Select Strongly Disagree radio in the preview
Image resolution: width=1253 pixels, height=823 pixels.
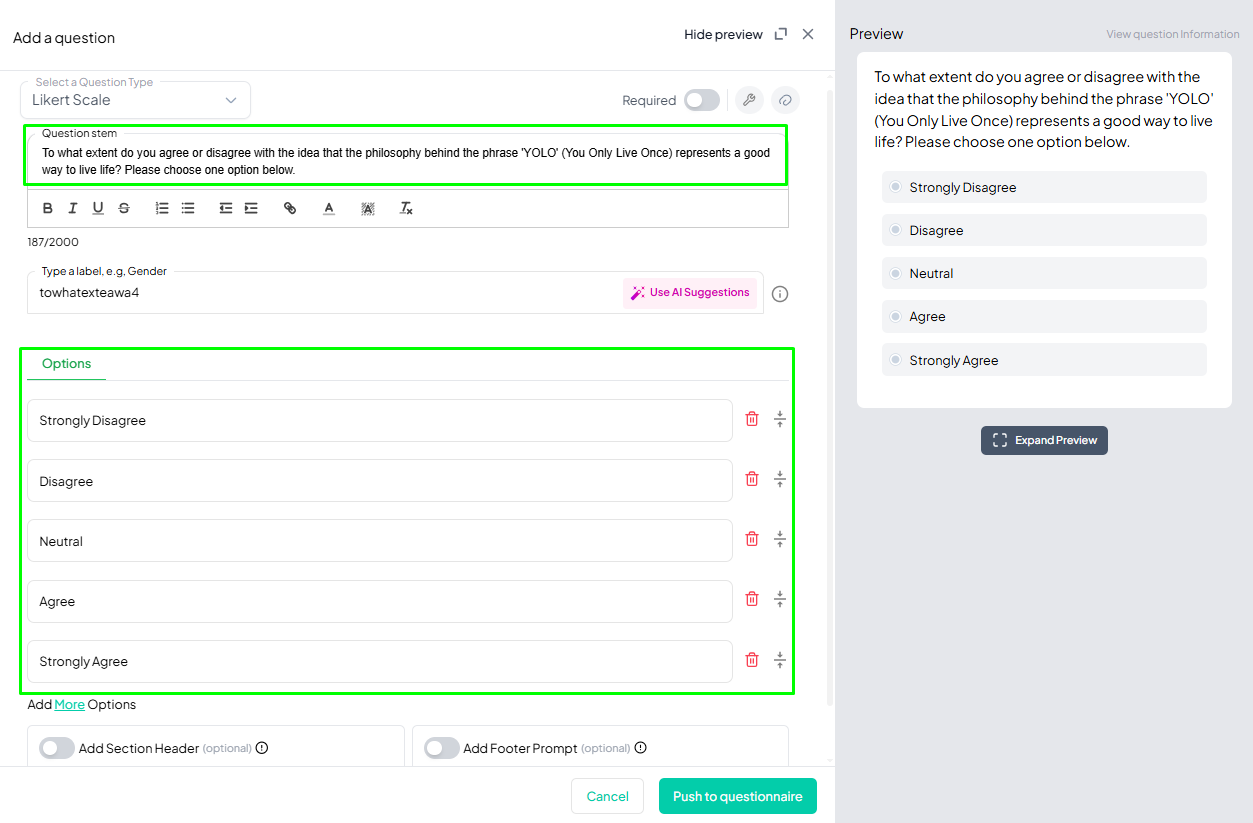pos(896,187)
